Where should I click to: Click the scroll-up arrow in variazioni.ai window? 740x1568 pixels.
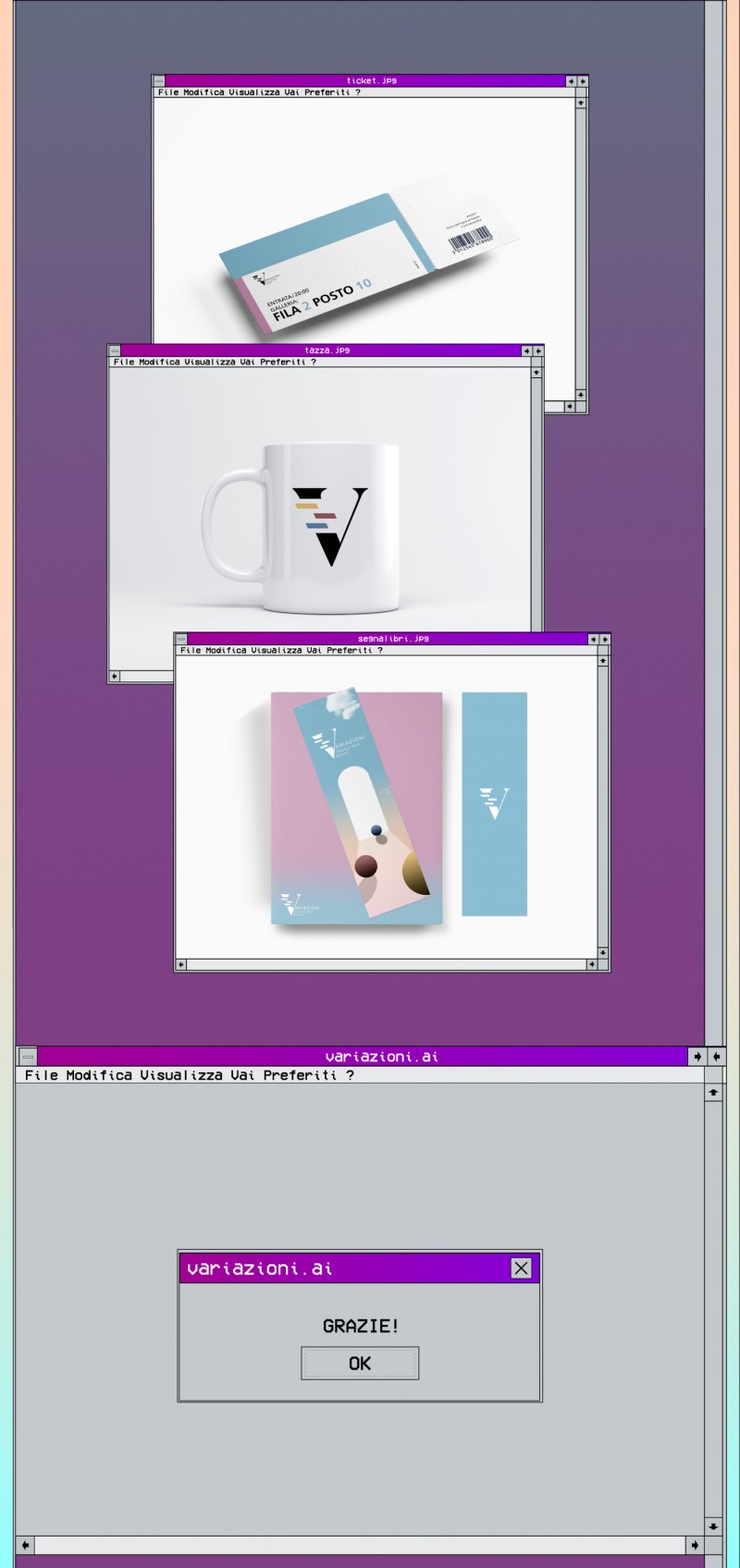(x=713, y=1093)
